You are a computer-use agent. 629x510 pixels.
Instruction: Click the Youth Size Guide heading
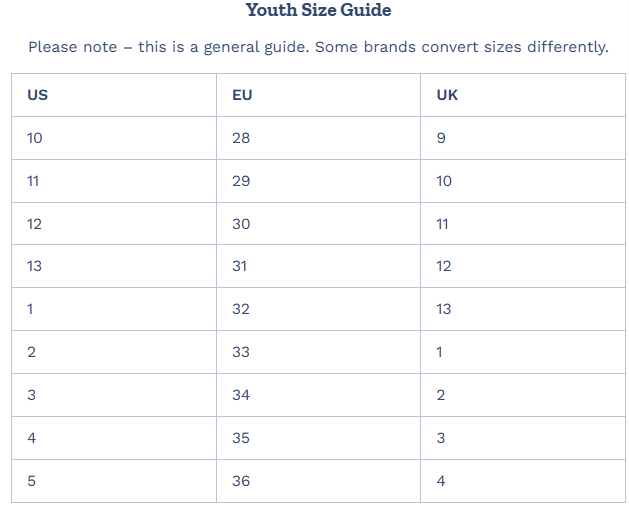click(319, 10)
